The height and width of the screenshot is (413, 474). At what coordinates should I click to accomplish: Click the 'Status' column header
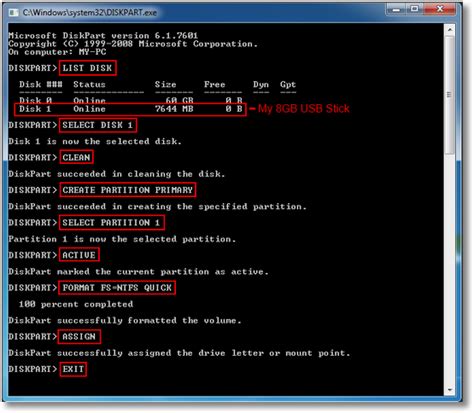coord(89,84)
